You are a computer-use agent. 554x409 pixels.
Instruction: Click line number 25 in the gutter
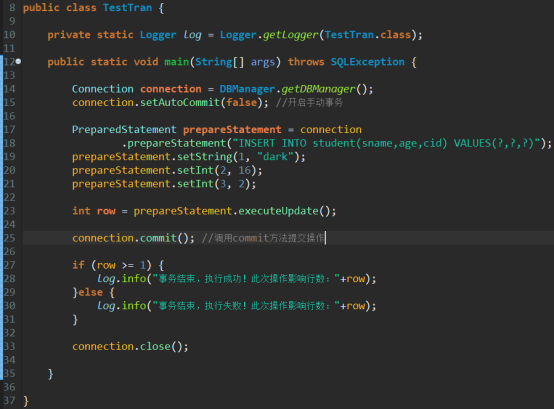[10, 238]
